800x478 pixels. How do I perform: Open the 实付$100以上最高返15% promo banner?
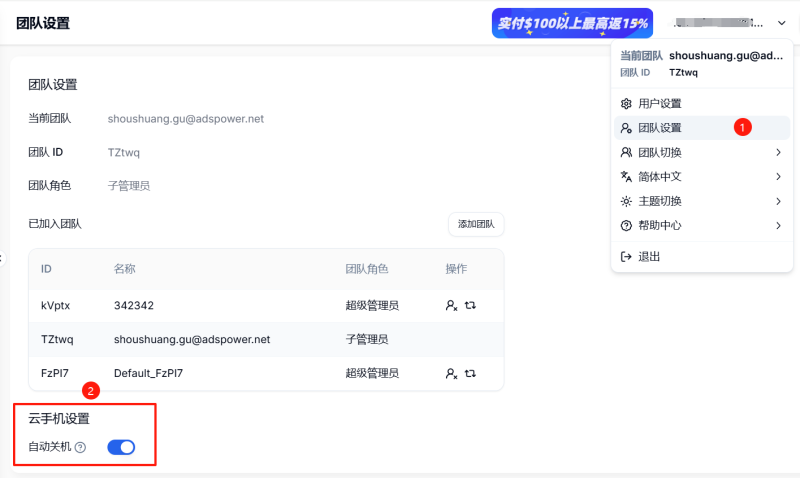tap(572, 23)
